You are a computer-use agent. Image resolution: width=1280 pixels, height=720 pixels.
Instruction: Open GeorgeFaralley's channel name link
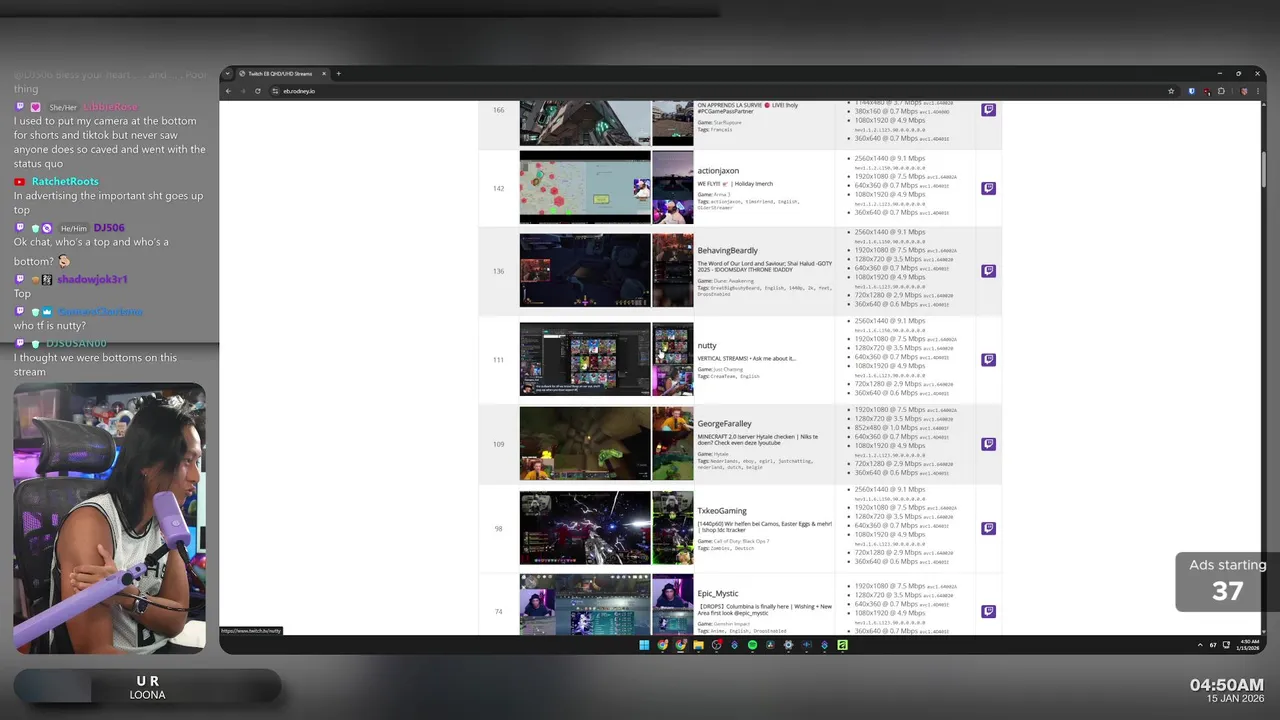point(724,424)
